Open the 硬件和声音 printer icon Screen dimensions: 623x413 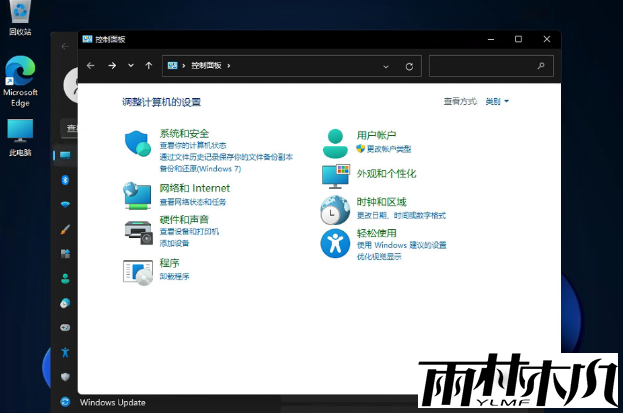coord(138,231)
